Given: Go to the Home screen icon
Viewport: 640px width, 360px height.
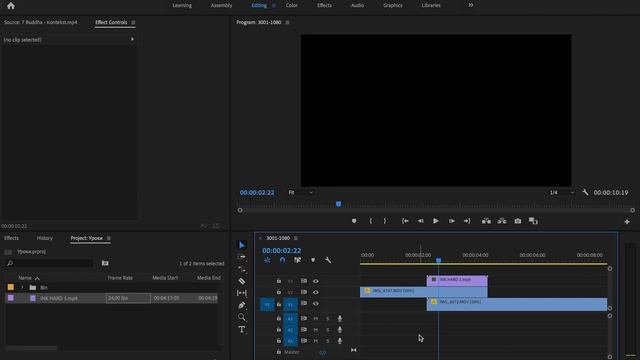Looking at the screenshot, I should (11, 6).
